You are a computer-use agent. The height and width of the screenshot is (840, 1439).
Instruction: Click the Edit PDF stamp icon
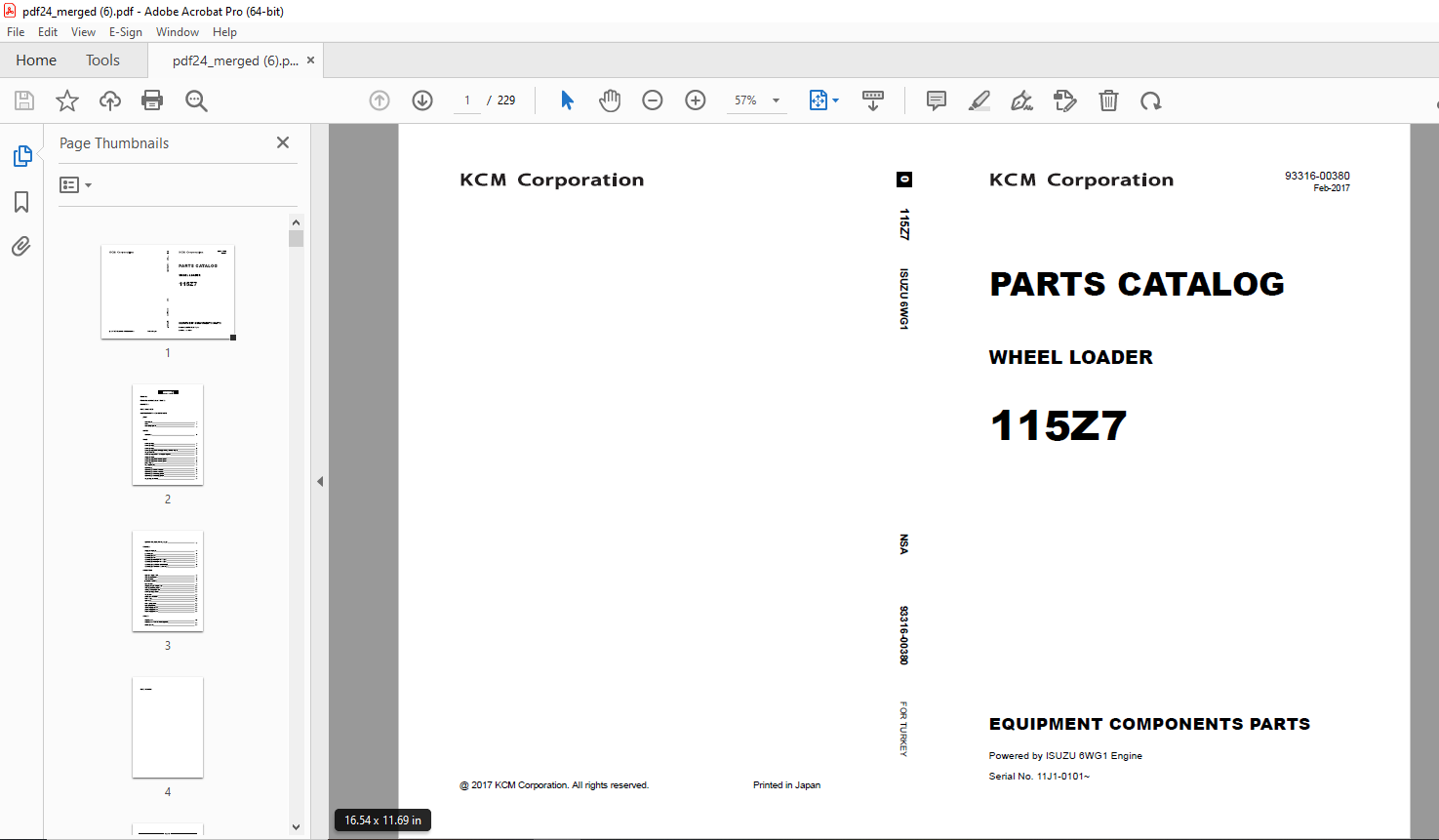click(1065, 100)
